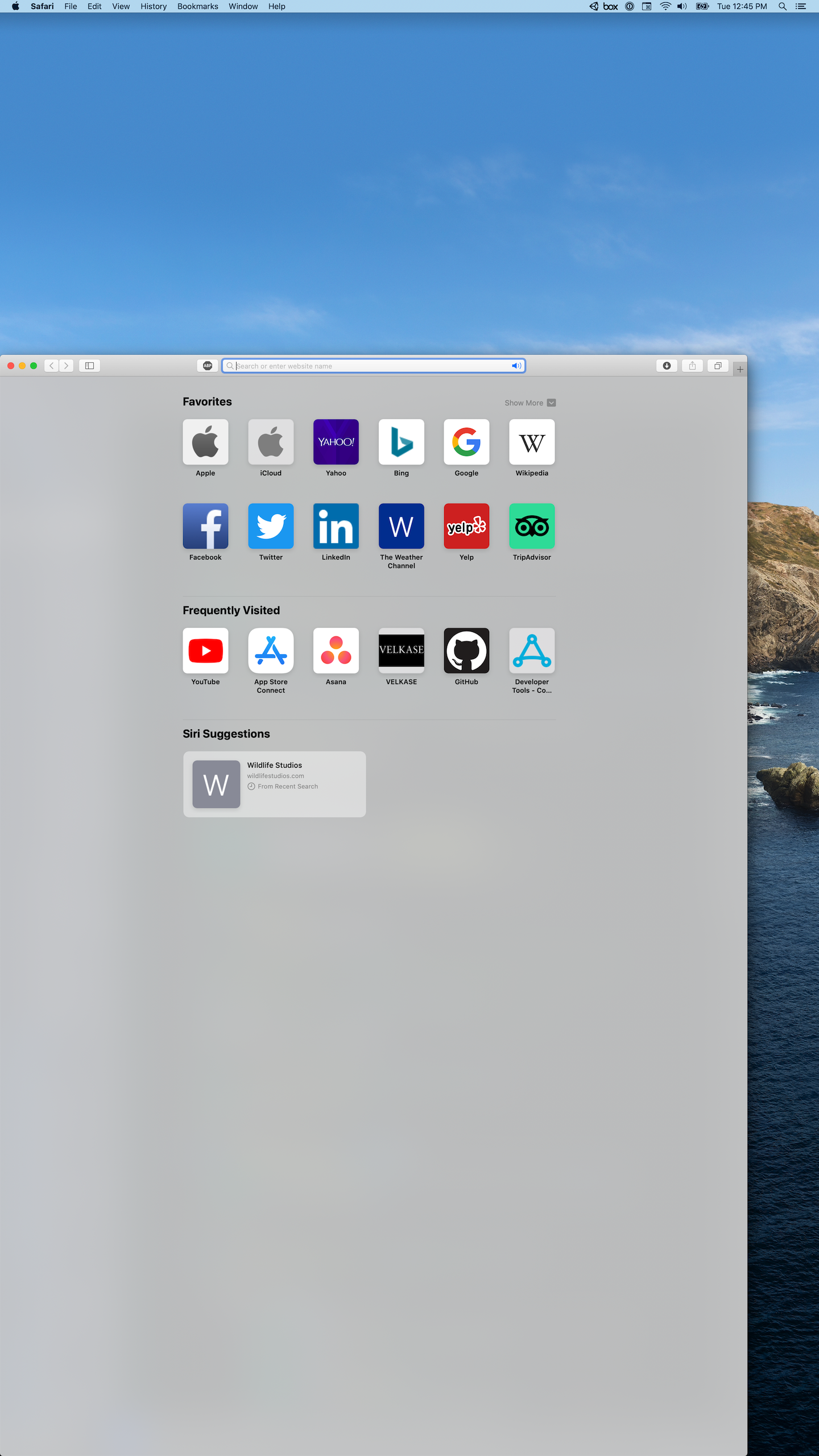Viewport: 819px width, 1456px height.
Task: Open the VELKASE site shortcut
Action: click(x=402, y=651)
